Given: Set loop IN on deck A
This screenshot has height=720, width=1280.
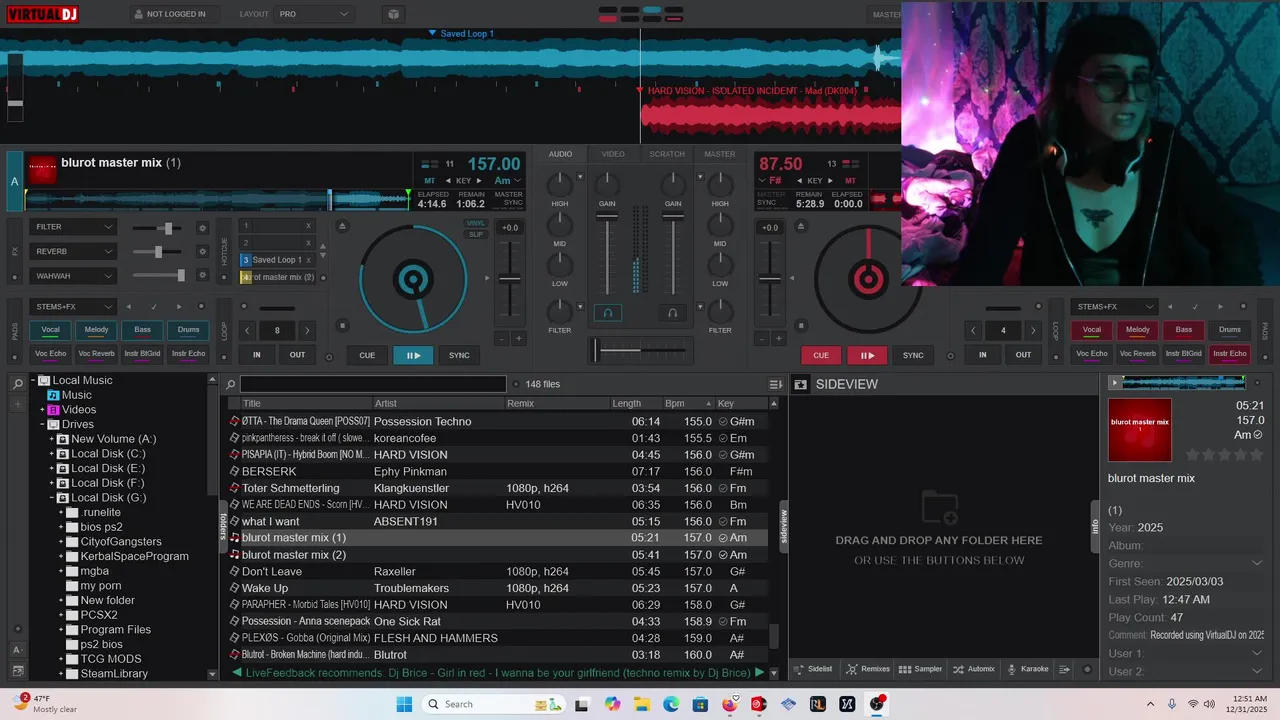Looking at the screenshot, I should (257, 355).
